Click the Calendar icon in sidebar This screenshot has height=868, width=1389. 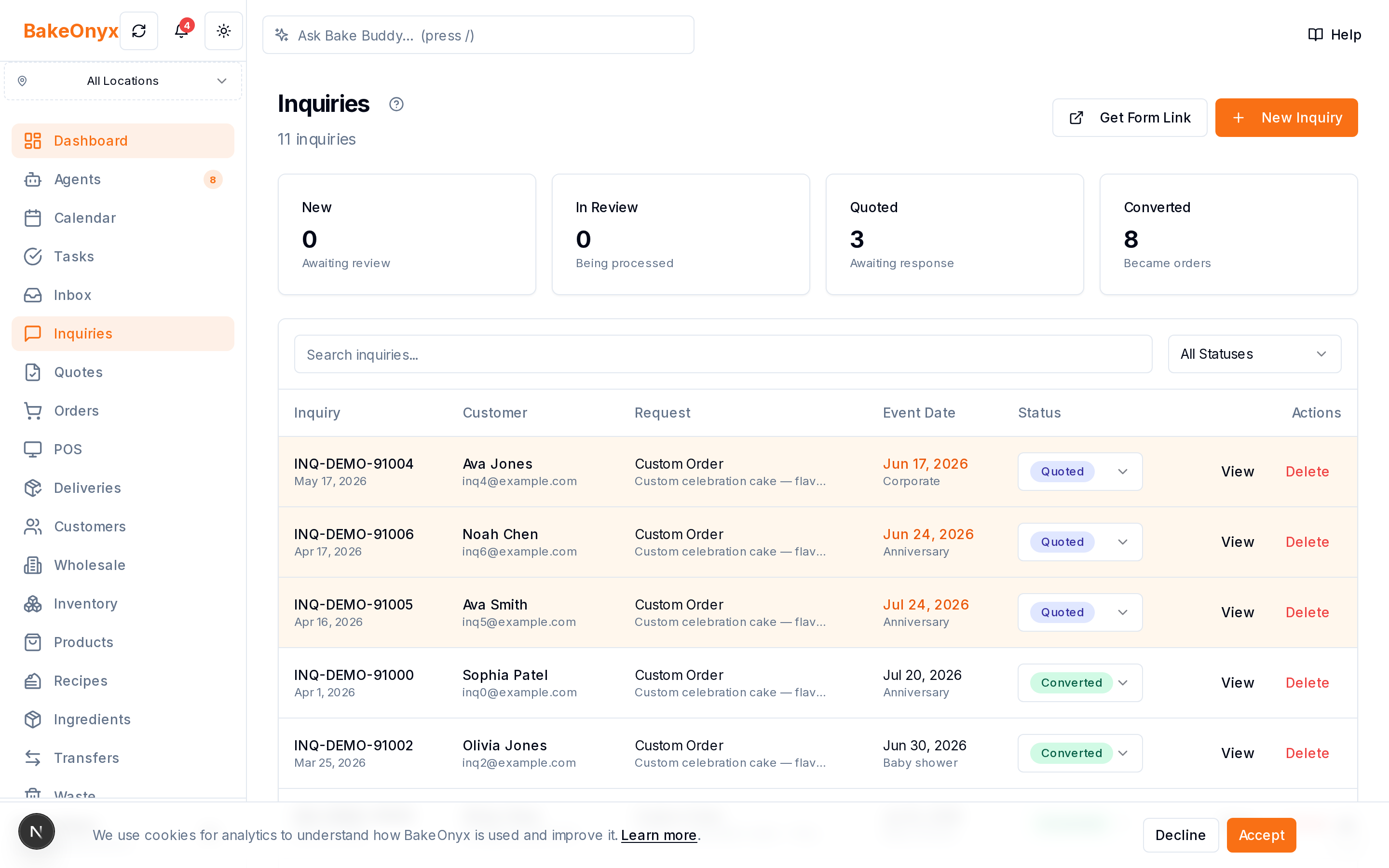pos(33,217)
